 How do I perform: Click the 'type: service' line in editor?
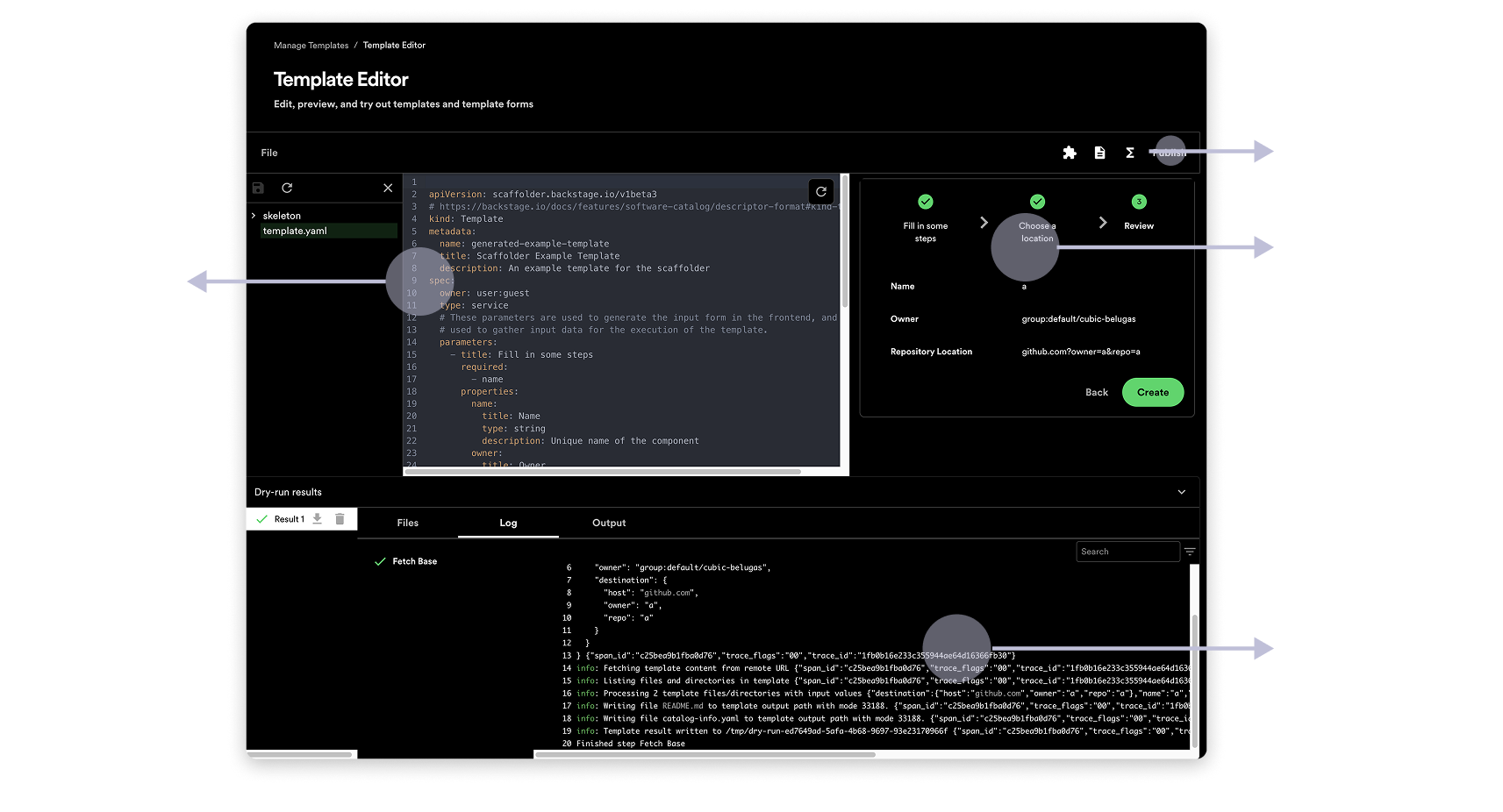click(474, 305)
